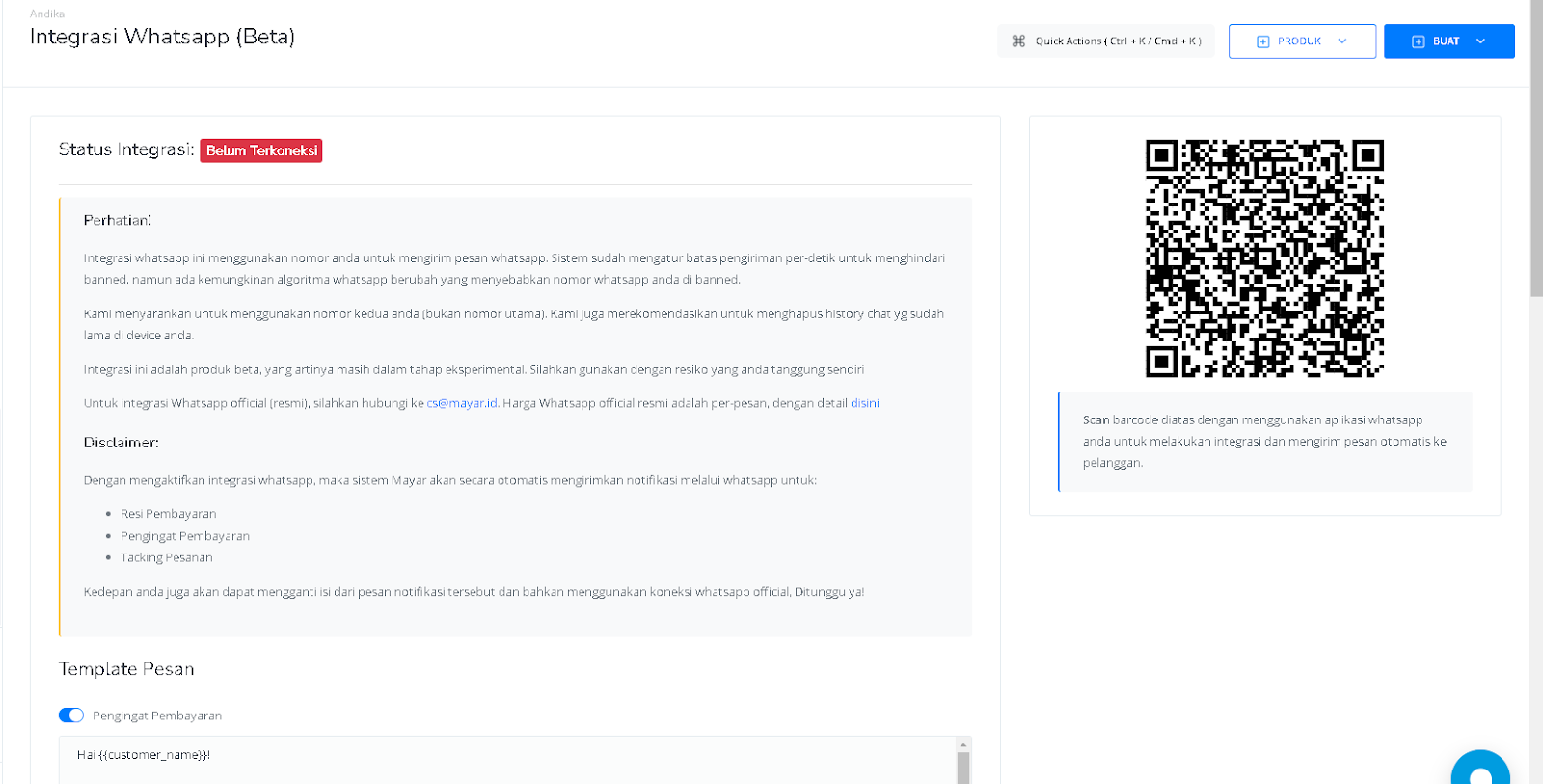
Task: Click the 'Template Pesan' heading
Action: tap(126, 669)
